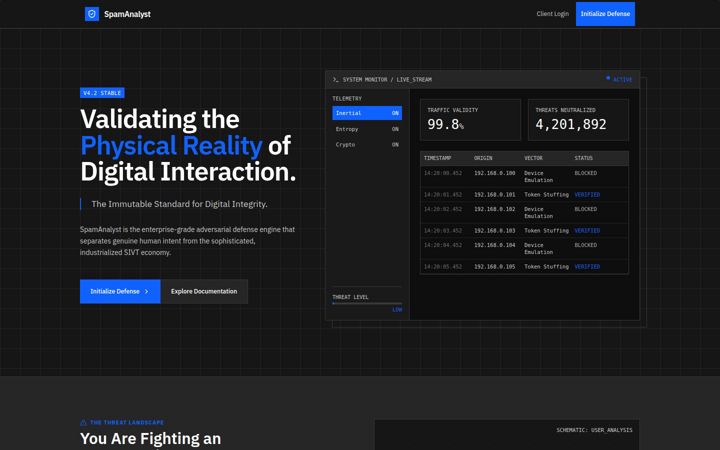Select origin 192.168.0.102
The height and width of the screenshot is (450, 720).
495,209
